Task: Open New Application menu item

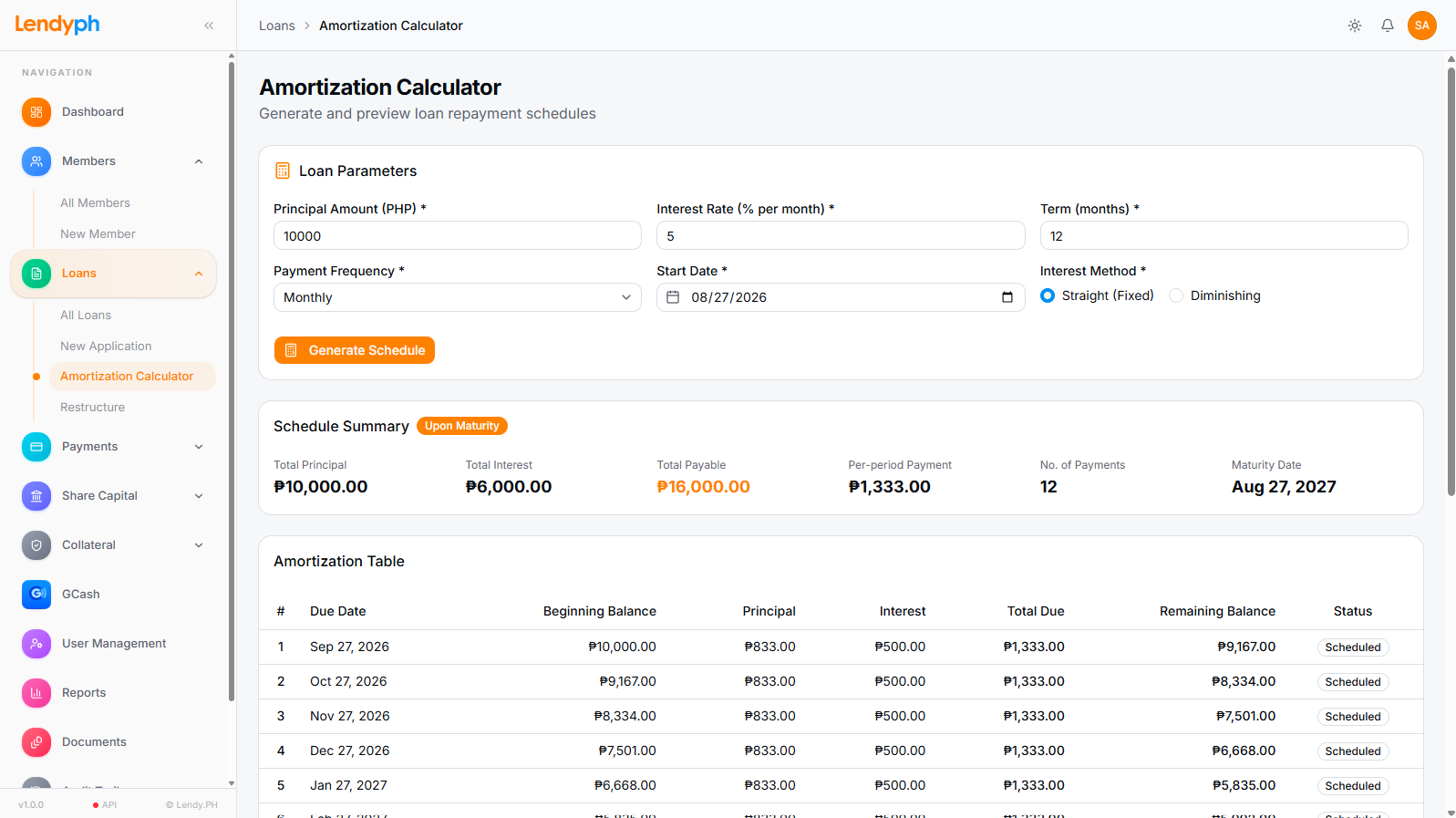Action: tap(106, 347)
